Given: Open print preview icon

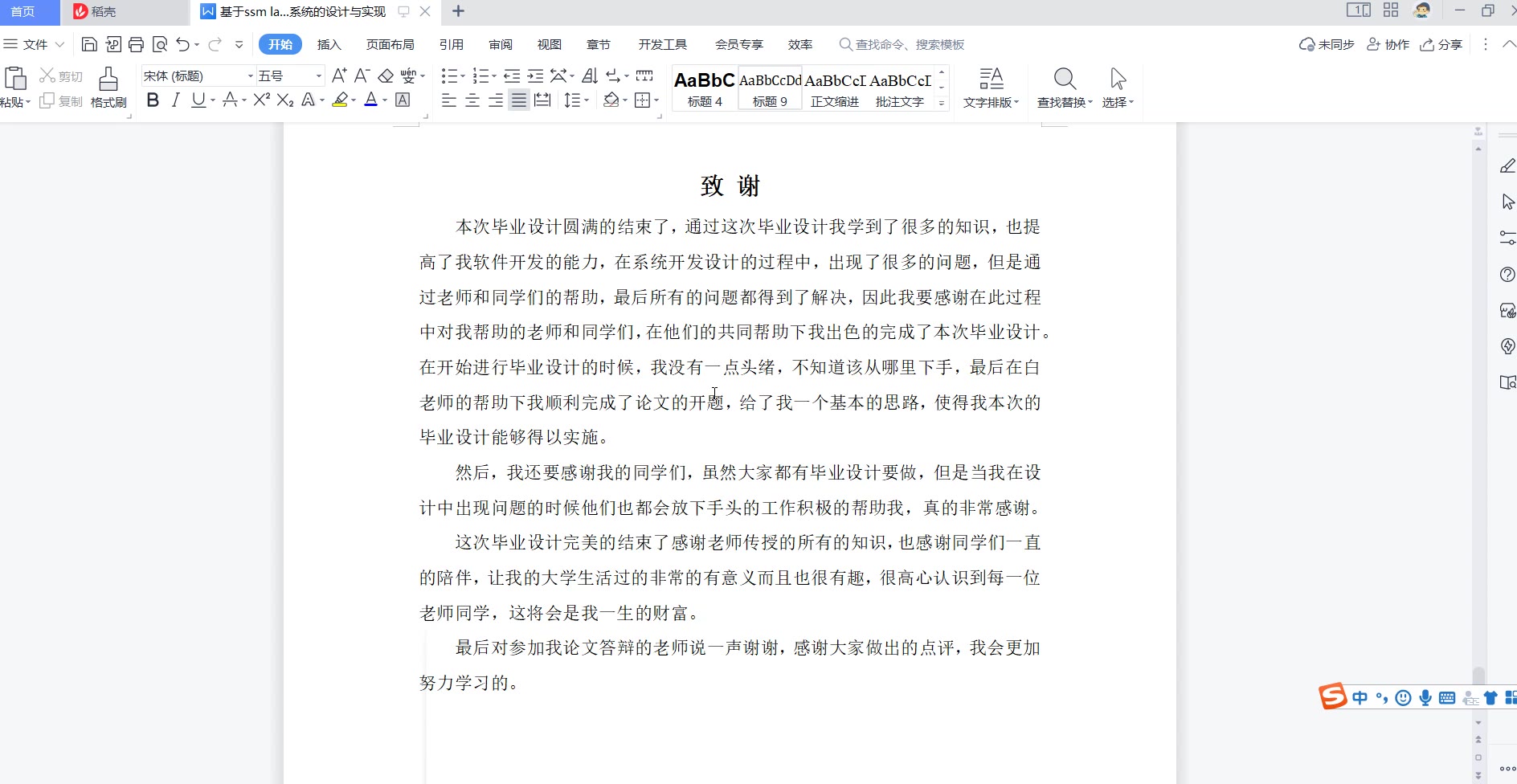Looking at the screenshot, I should coord(160,44).
